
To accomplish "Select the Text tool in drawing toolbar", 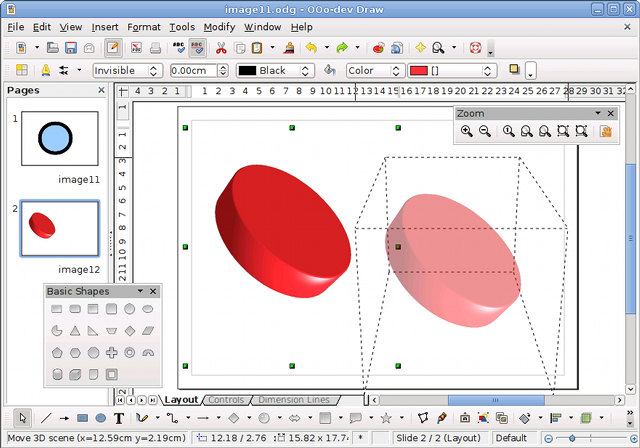I will pos(119,418).
